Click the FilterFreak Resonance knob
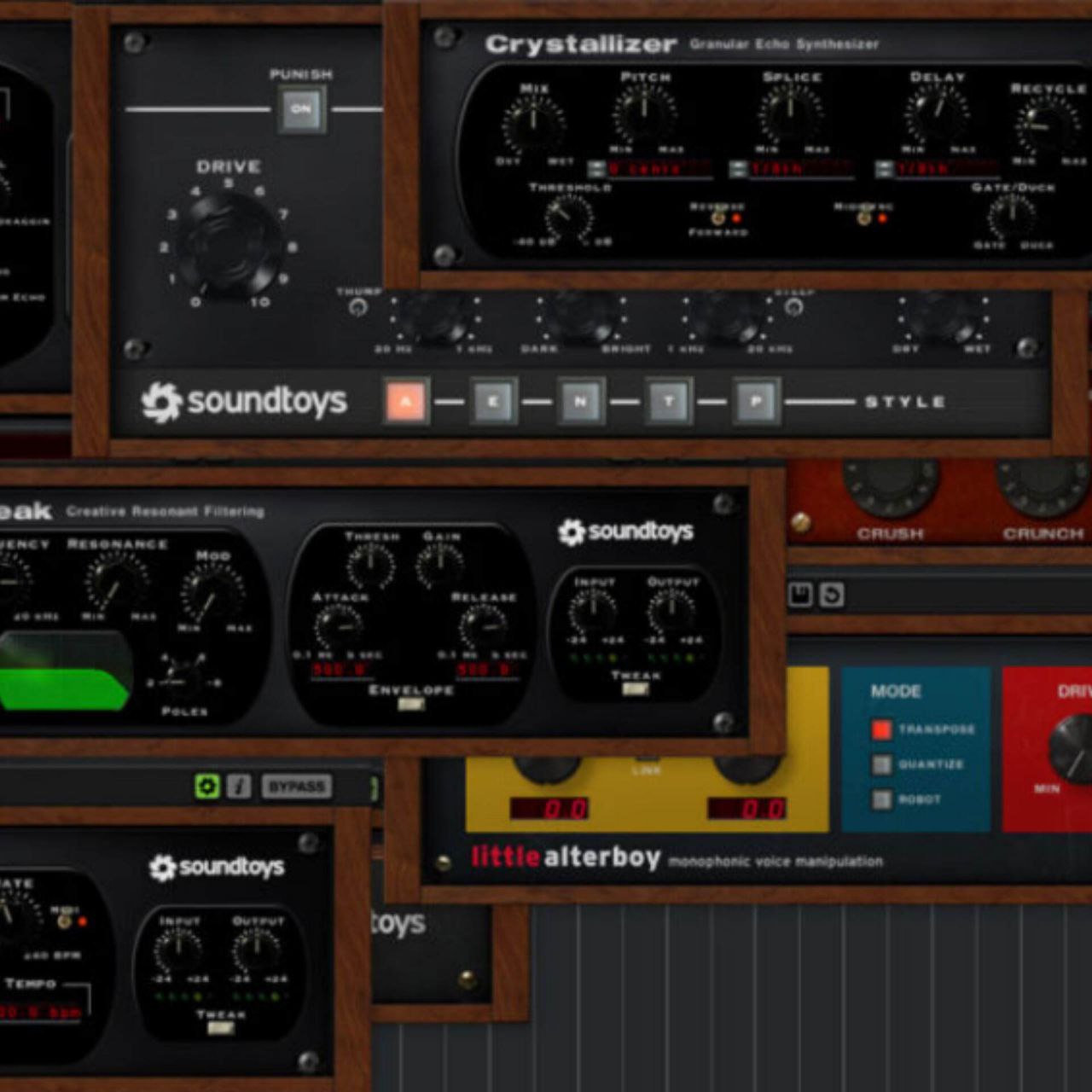The width and height of the screenshot is (1092, 1092). pyautogui.click(x=115, y=583)
